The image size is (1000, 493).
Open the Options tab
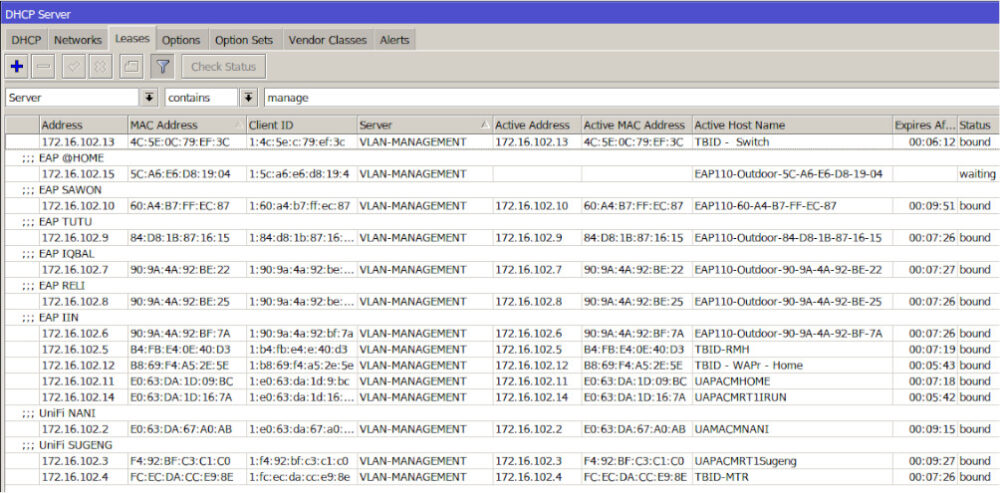[x=181, y=40]
